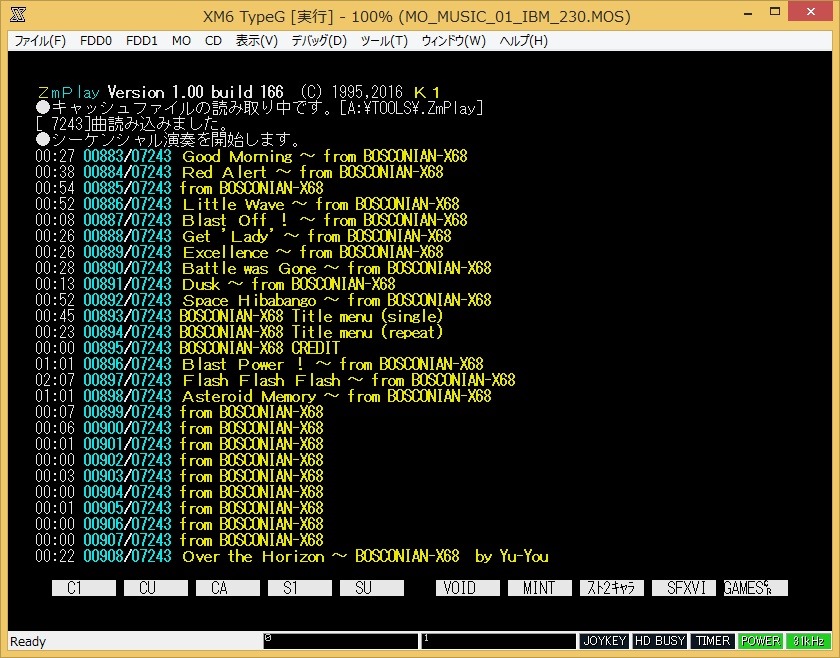Click the SU function key label
This screenshot has width=840, height=658.
[372, 588]
